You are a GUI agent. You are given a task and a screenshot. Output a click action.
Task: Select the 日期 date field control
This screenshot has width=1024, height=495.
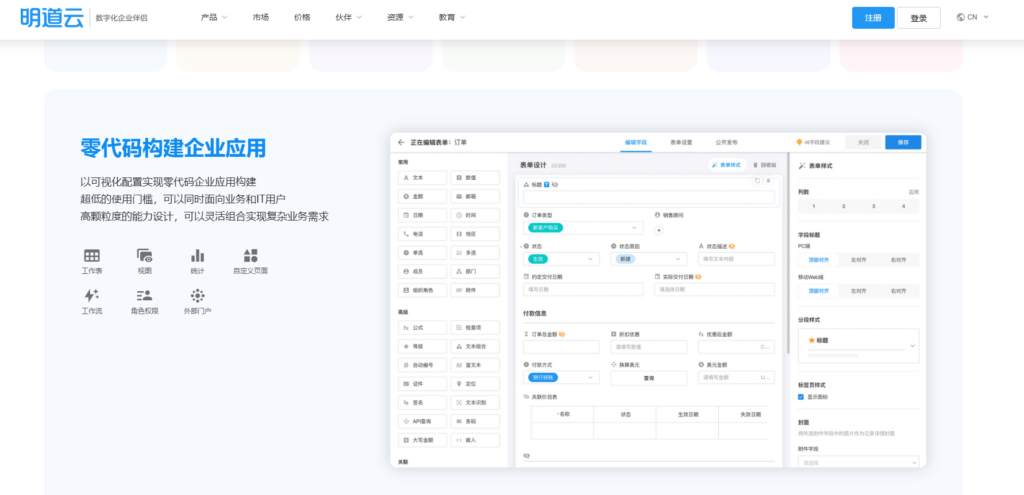[423, 215]
